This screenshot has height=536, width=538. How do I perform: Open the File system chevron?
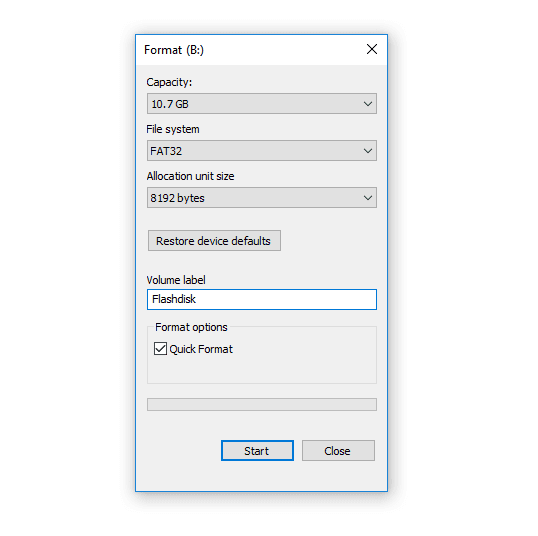point(368,151)
